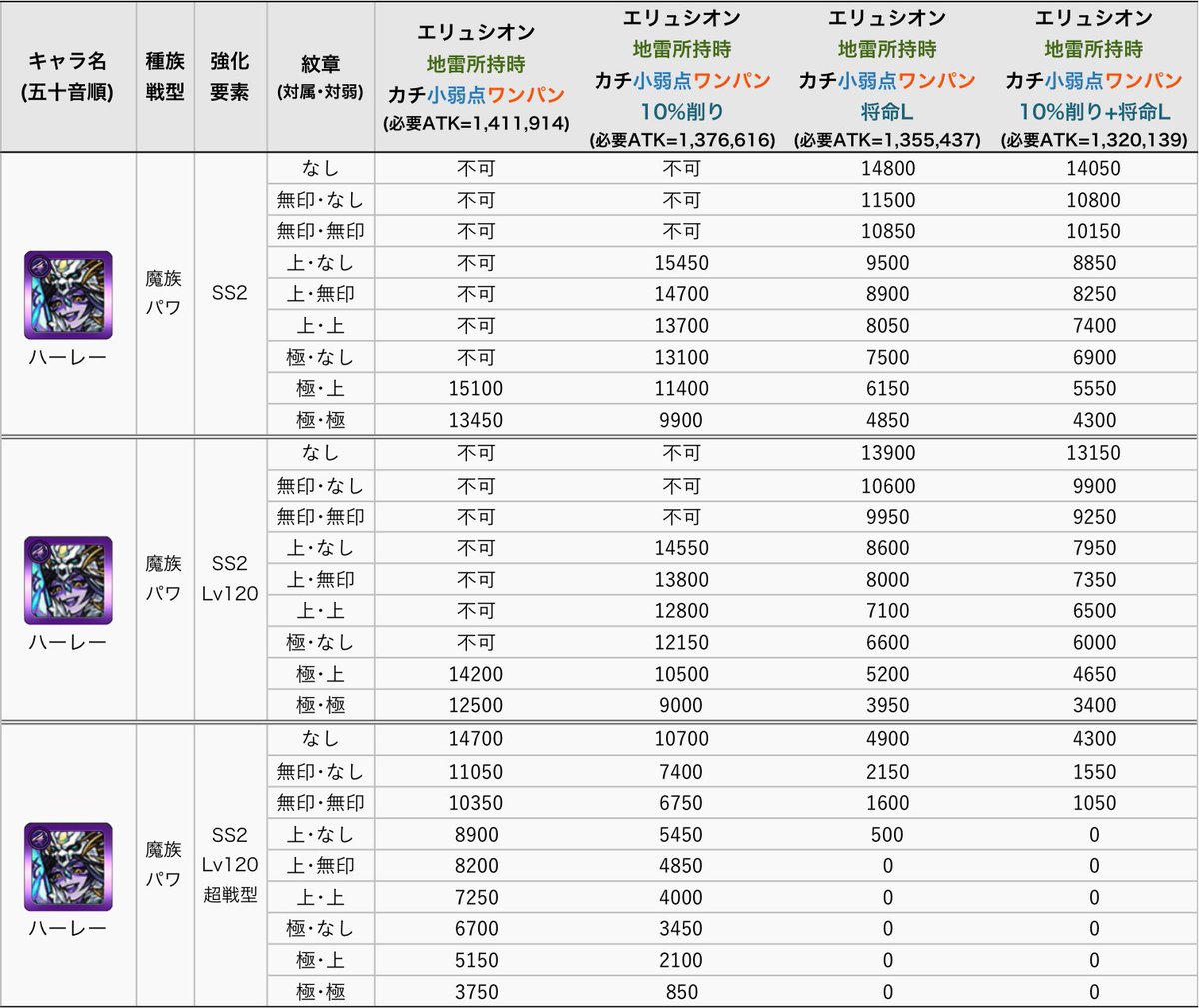Click the value 15450
Screen dimensions: 1199x1008
tap(682, 263)
